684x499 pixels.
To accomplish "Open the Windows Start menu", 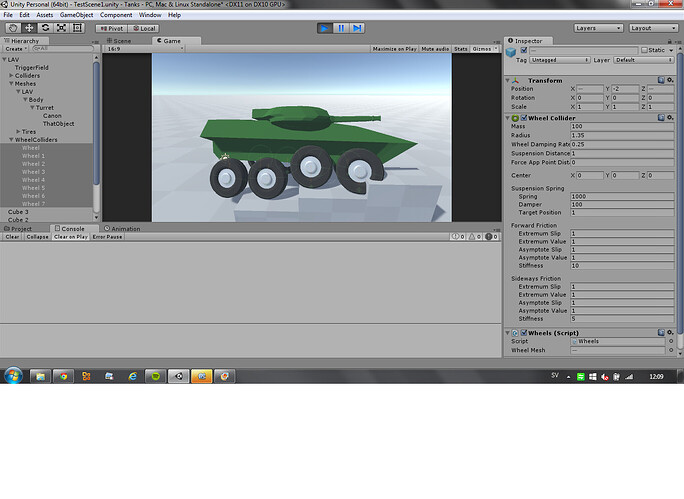I will click(14, 376).
